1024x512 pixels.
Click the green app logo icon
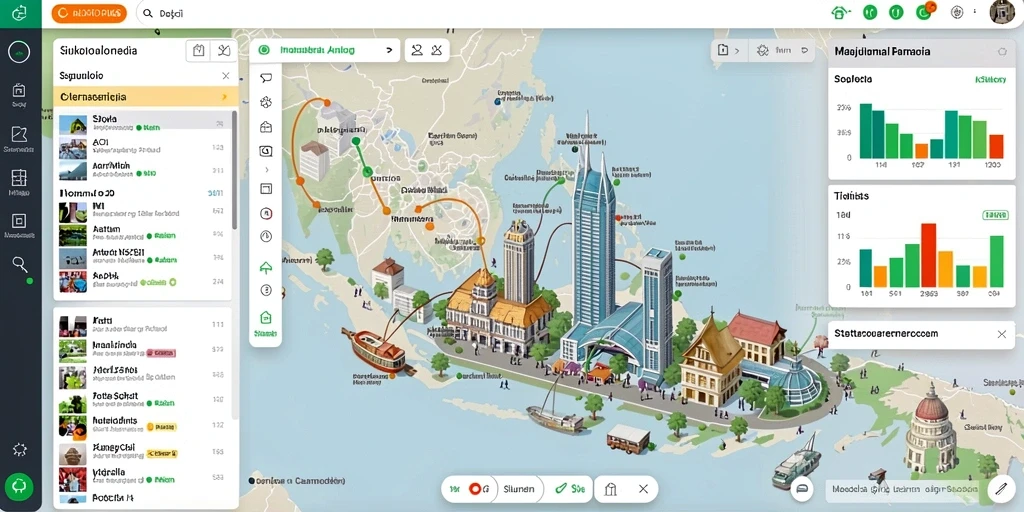20,13
